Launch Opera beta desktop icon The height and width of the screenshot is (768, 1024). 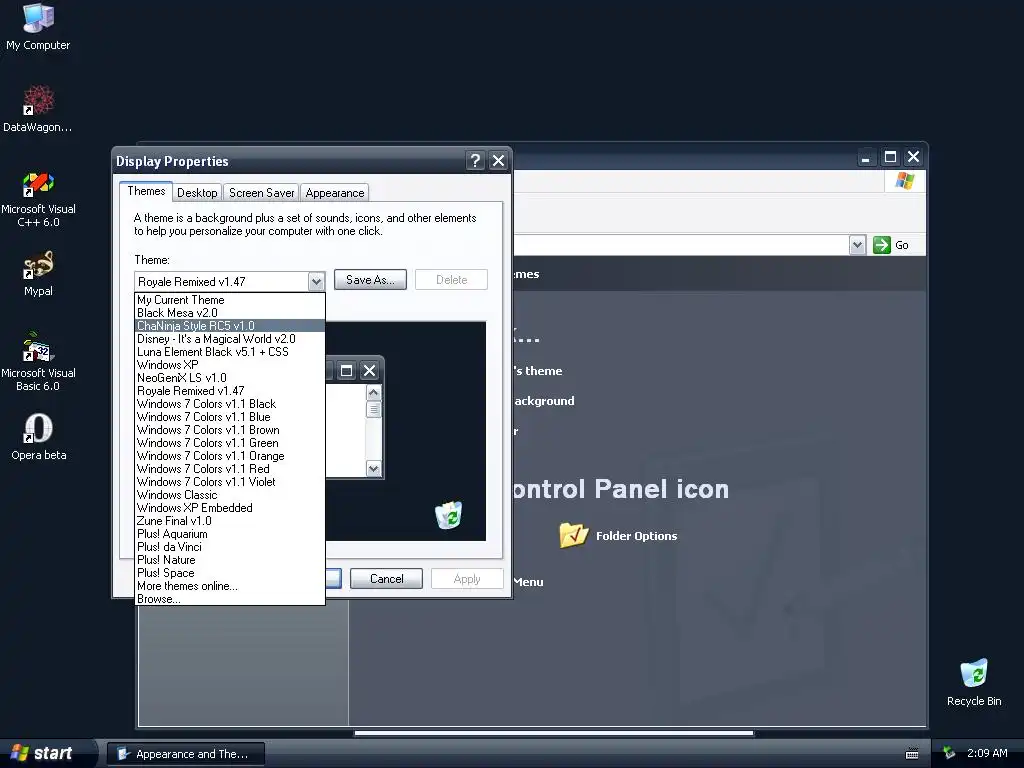pyautogui.click(x=38, y=436)
